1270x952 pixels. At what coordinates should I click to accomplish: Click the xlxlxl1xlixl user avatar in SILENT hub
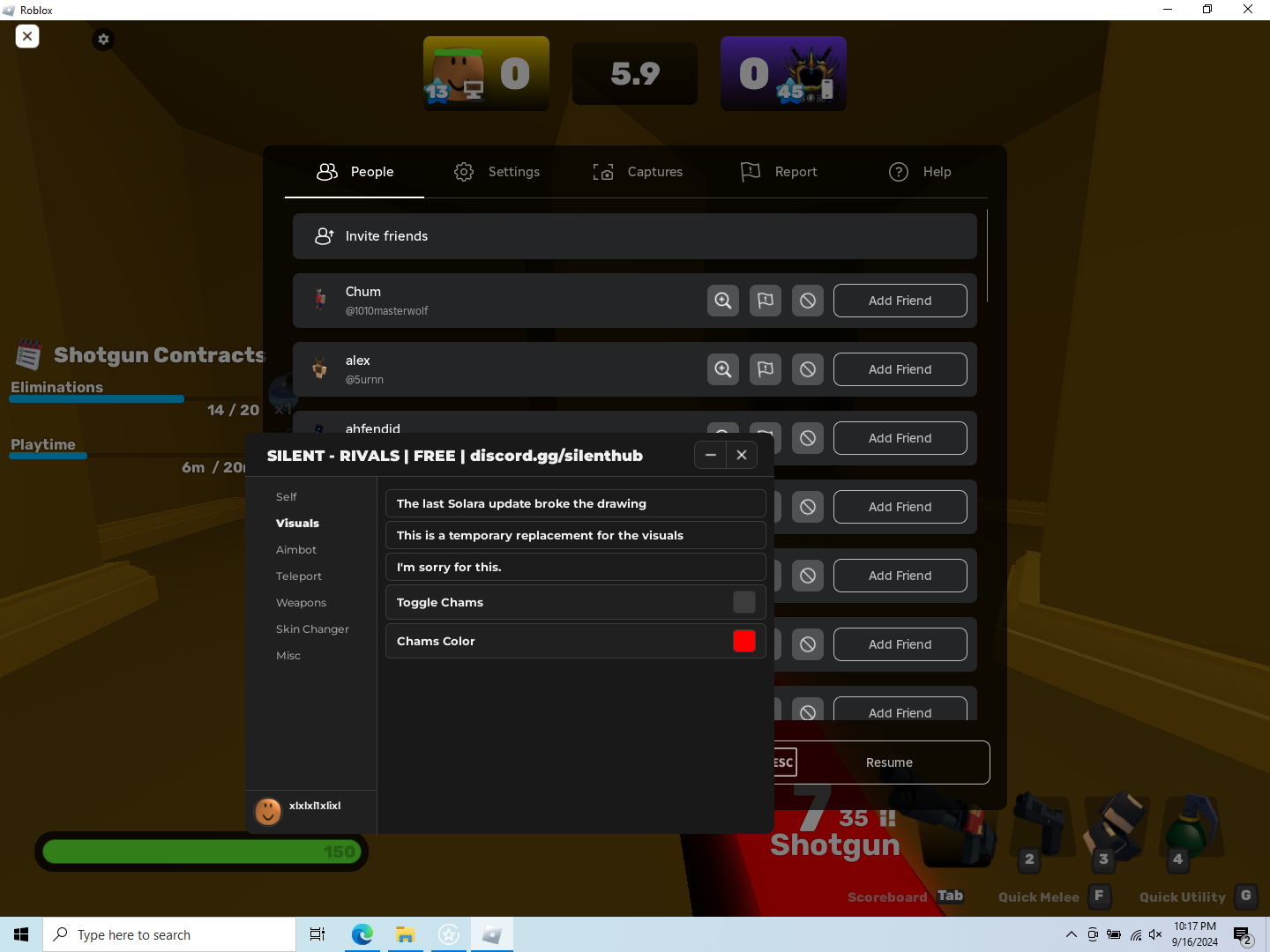tap(268, 811)
